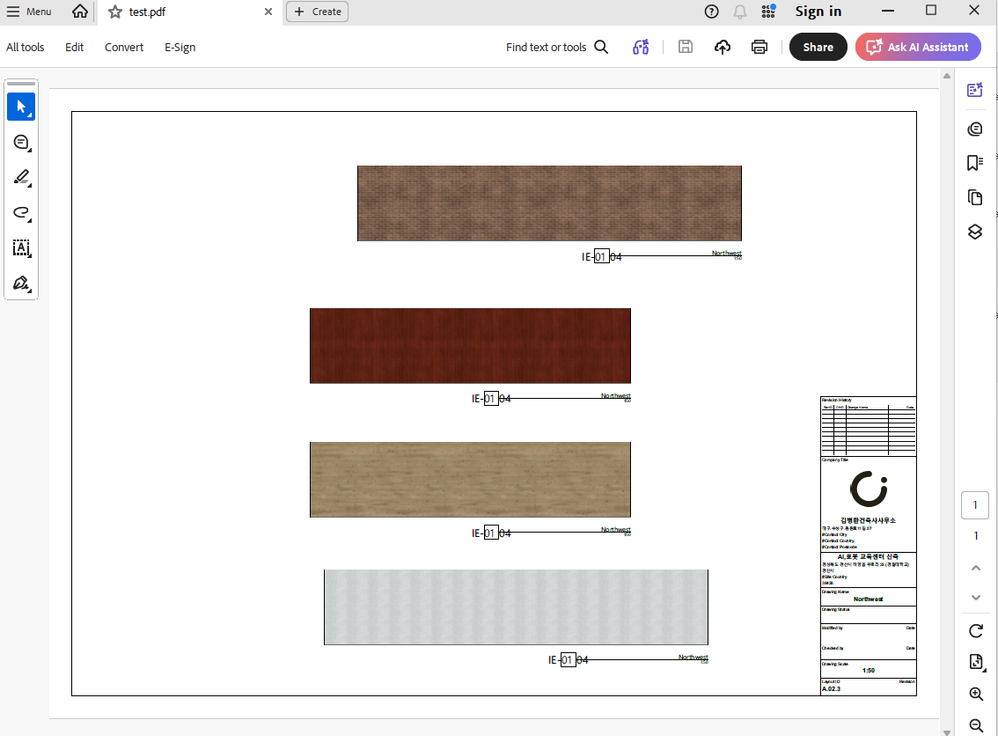This screenshot has width=998, height=736.
Task: Click the Print file icon
Action: [x=759, y=47]
